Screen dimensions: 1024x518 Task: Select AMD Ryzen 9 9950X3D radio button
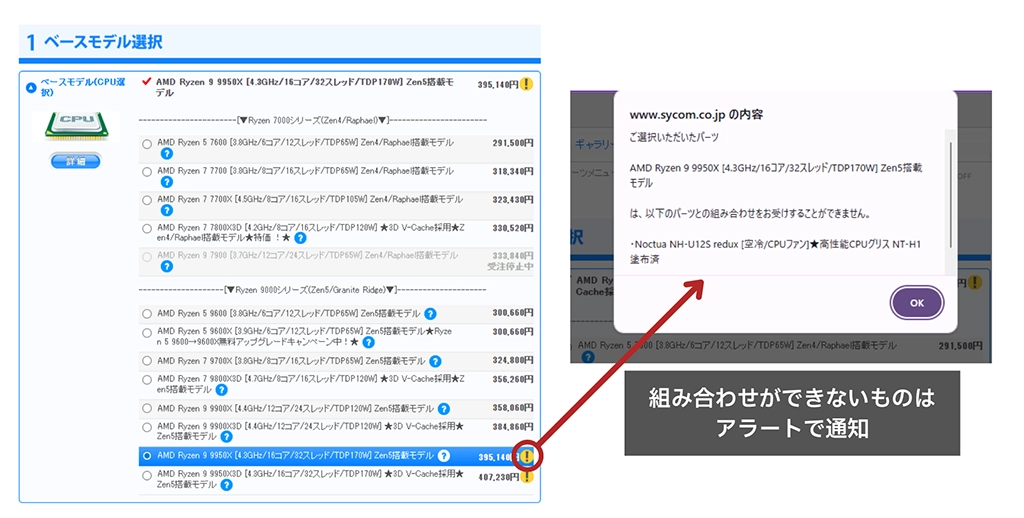coord(147,476)
